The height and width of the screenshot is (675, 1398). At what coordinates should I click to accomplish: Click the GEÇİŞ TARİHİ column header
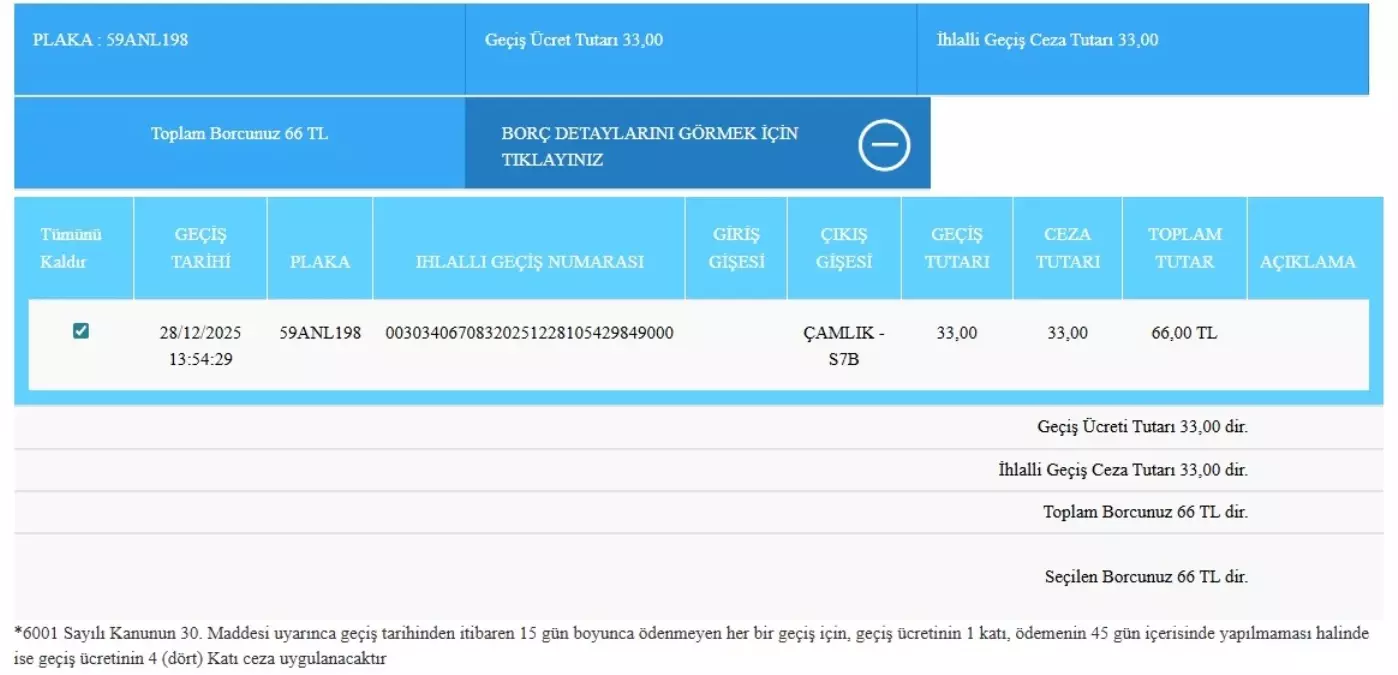tap(200, 248)
